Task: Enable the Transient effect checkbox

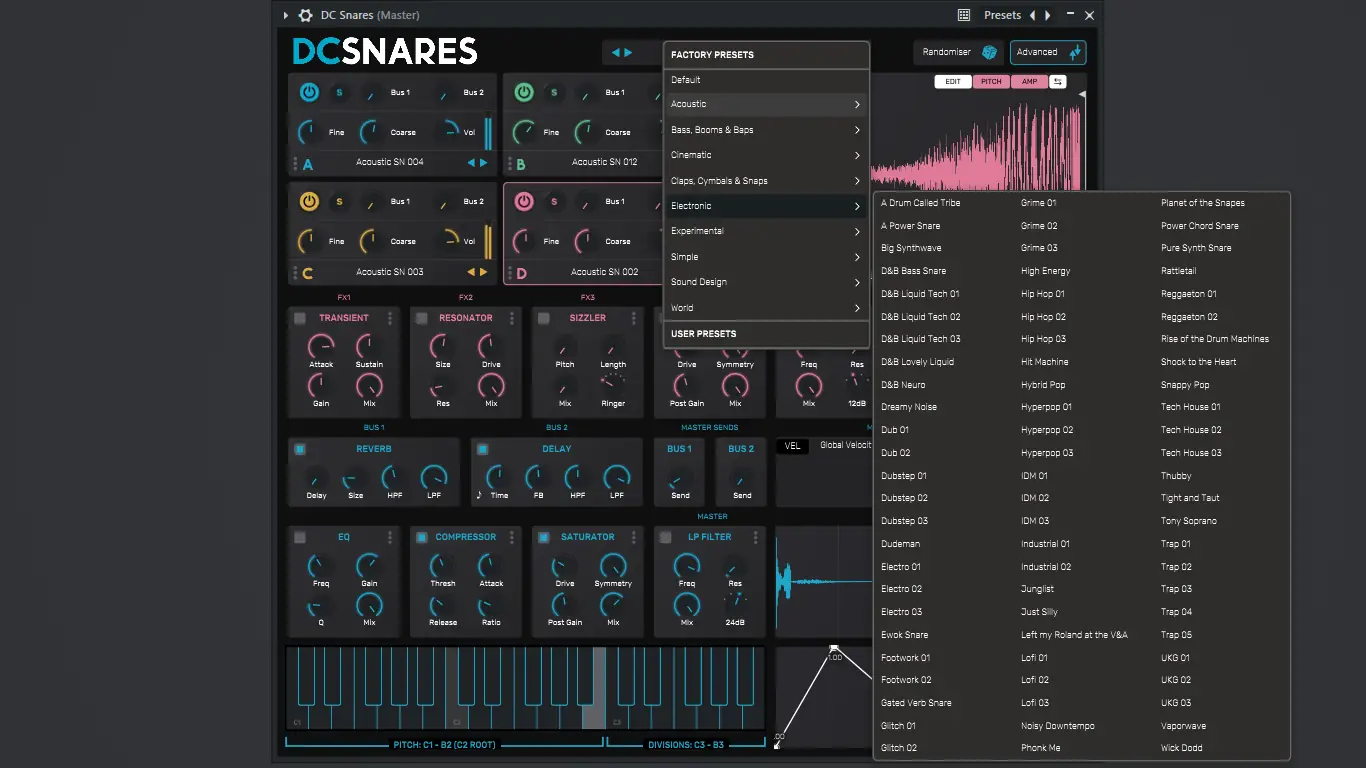Action: point(300,318)
